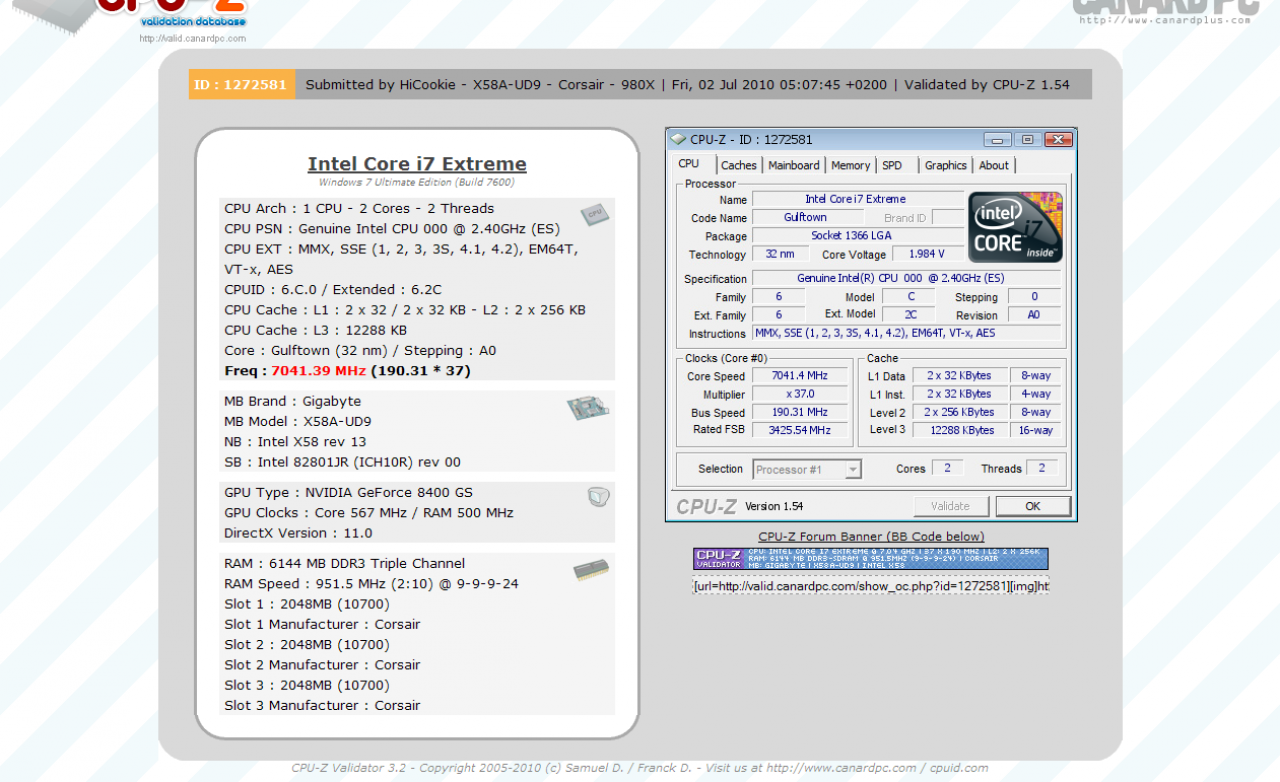Click the CPU-Z validator banner image
1280x782 pixels.
pos(871,559)
